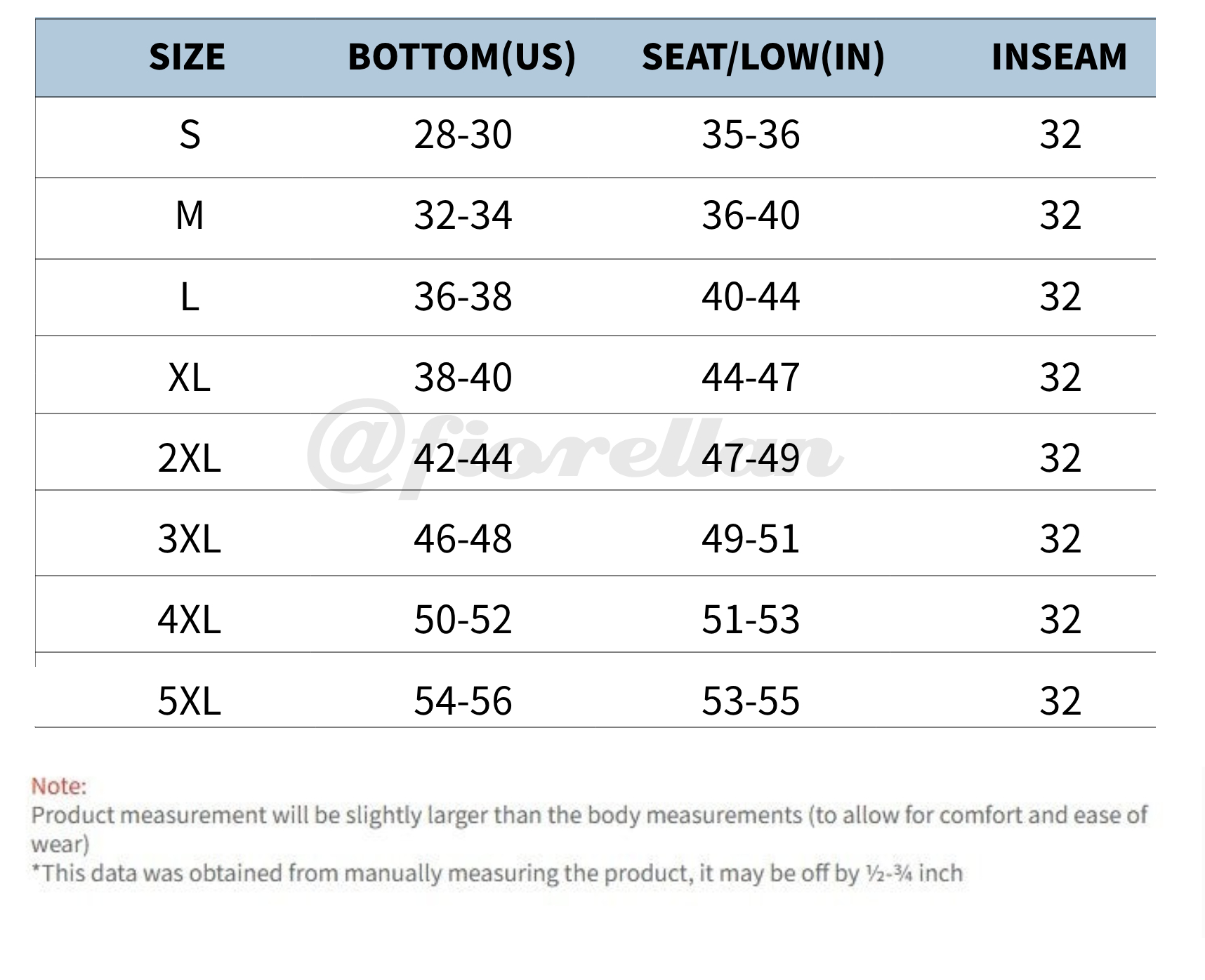
Task: Click the SIZE column header
Action: 187,57
